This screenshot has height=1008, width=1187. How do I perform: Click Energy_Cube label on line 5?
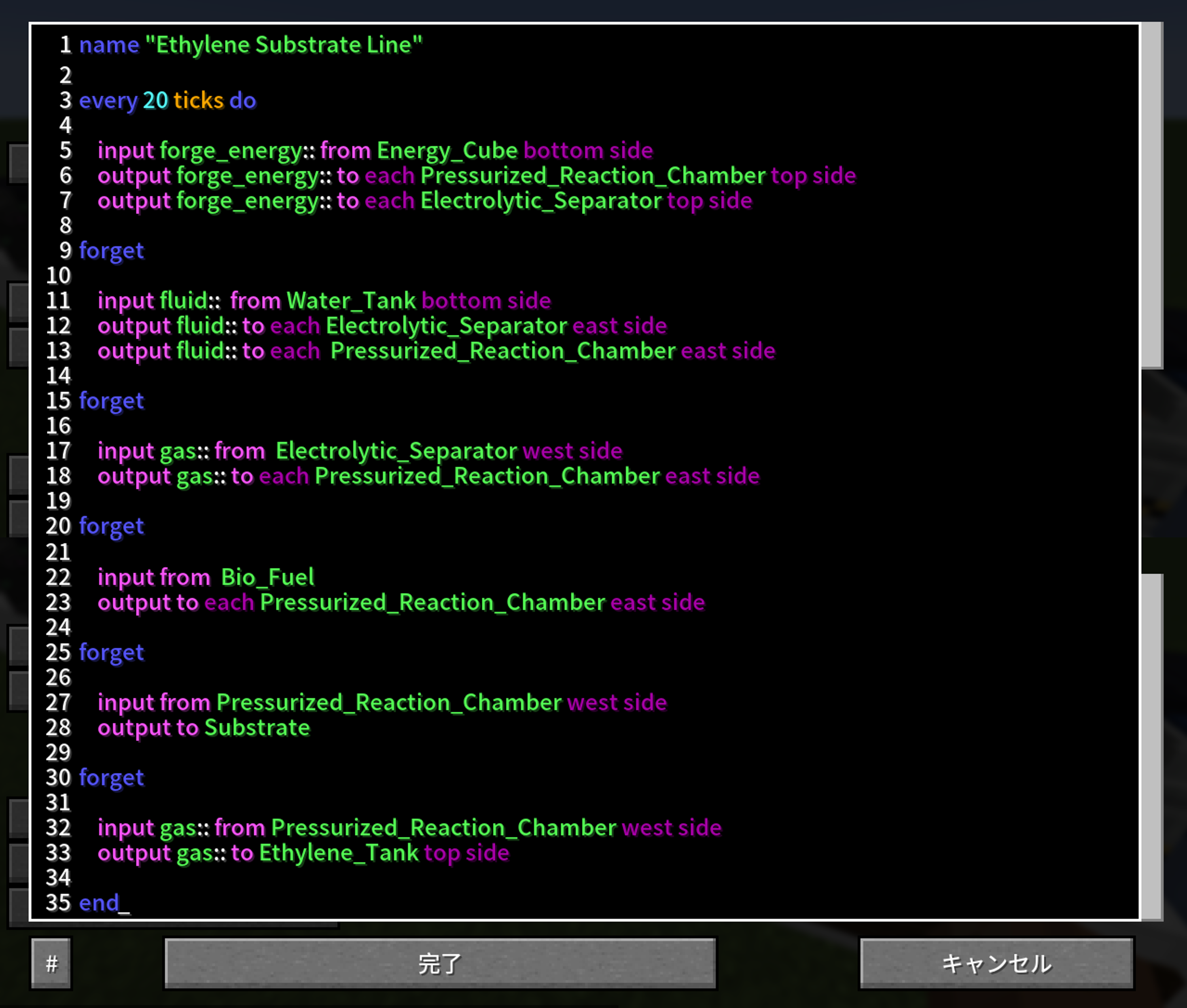[447, 151]
